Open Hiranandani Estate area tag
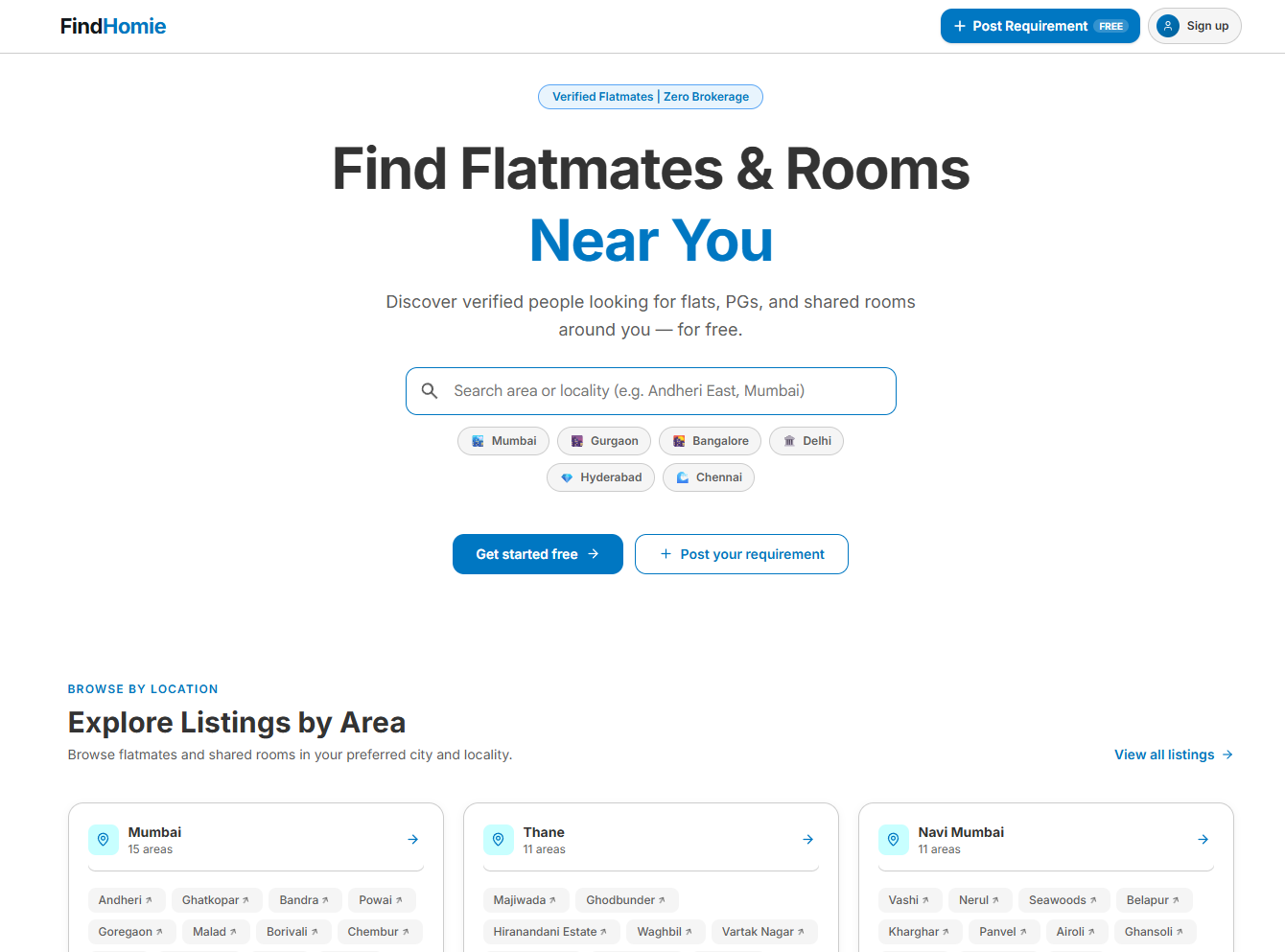 [x=550, y=932]
